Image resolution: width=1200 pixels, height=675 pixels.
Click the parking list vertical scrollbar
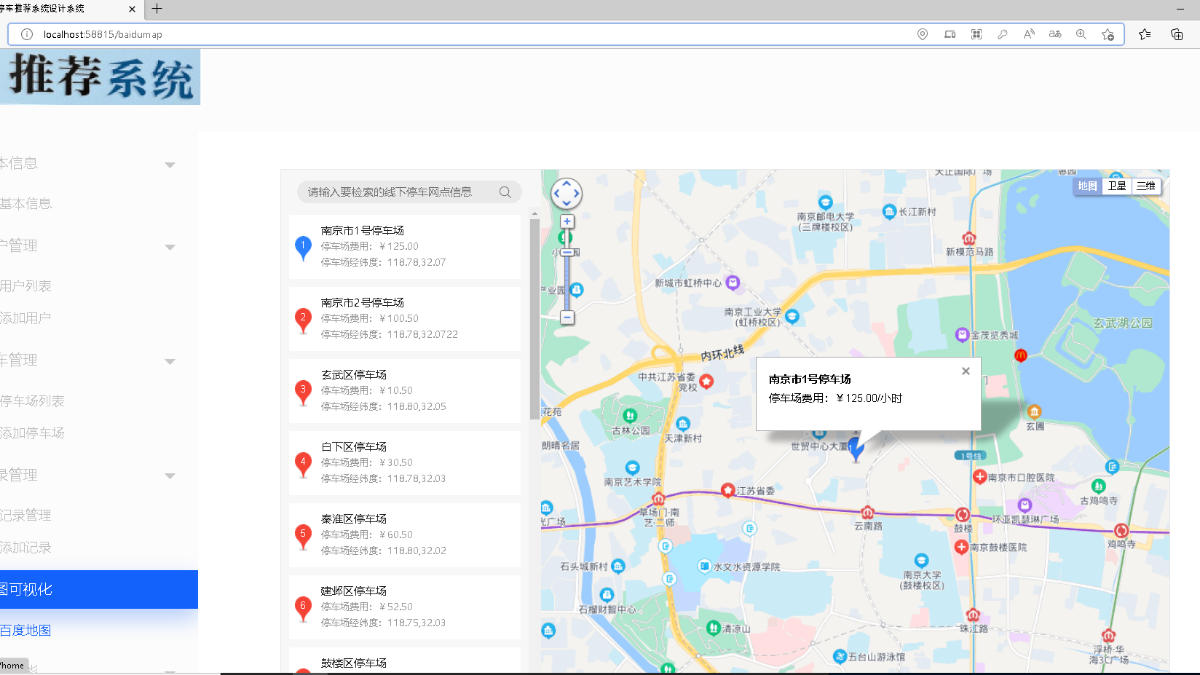(x=535, y=318)
